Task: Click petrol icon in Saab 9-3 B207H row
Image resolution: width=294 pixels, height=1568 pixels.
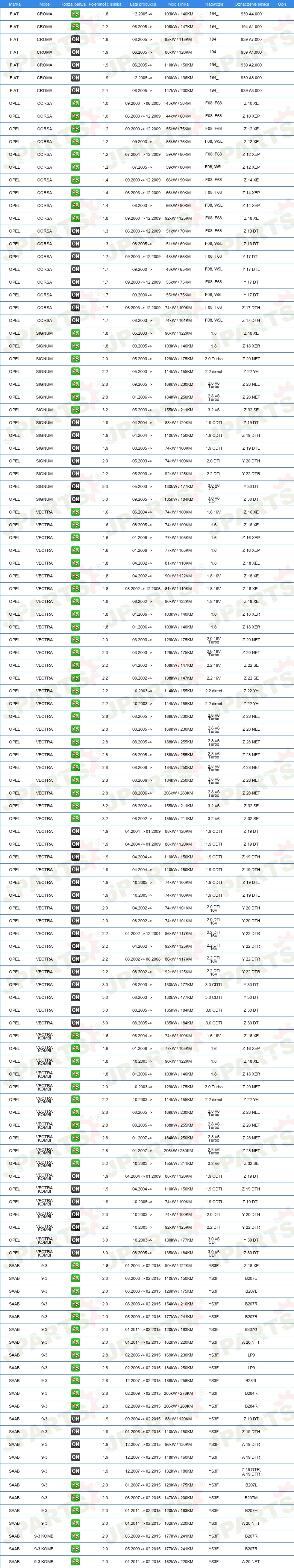Action: [x=75, y=1510]
